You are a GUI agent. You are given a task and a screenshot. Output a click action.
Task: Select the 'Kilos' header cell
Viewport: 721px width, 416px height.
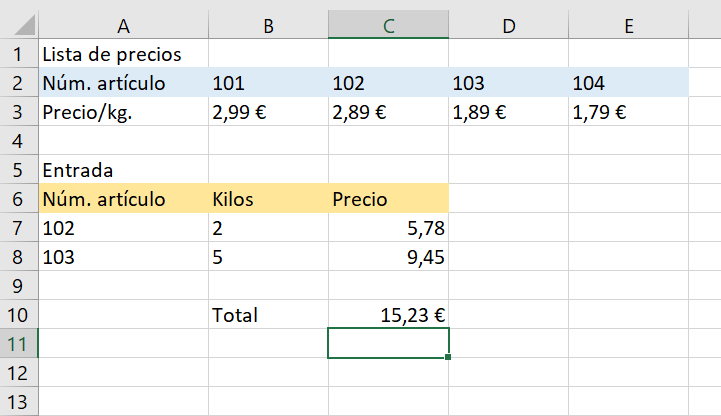[x=269, y=199]
